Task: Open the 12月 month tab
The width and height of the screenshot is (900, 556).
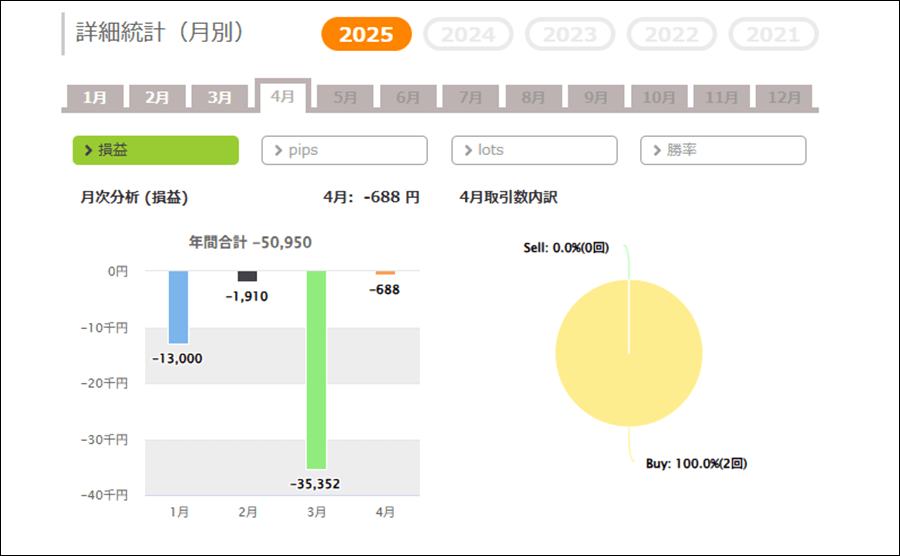Action: [785, 98]
